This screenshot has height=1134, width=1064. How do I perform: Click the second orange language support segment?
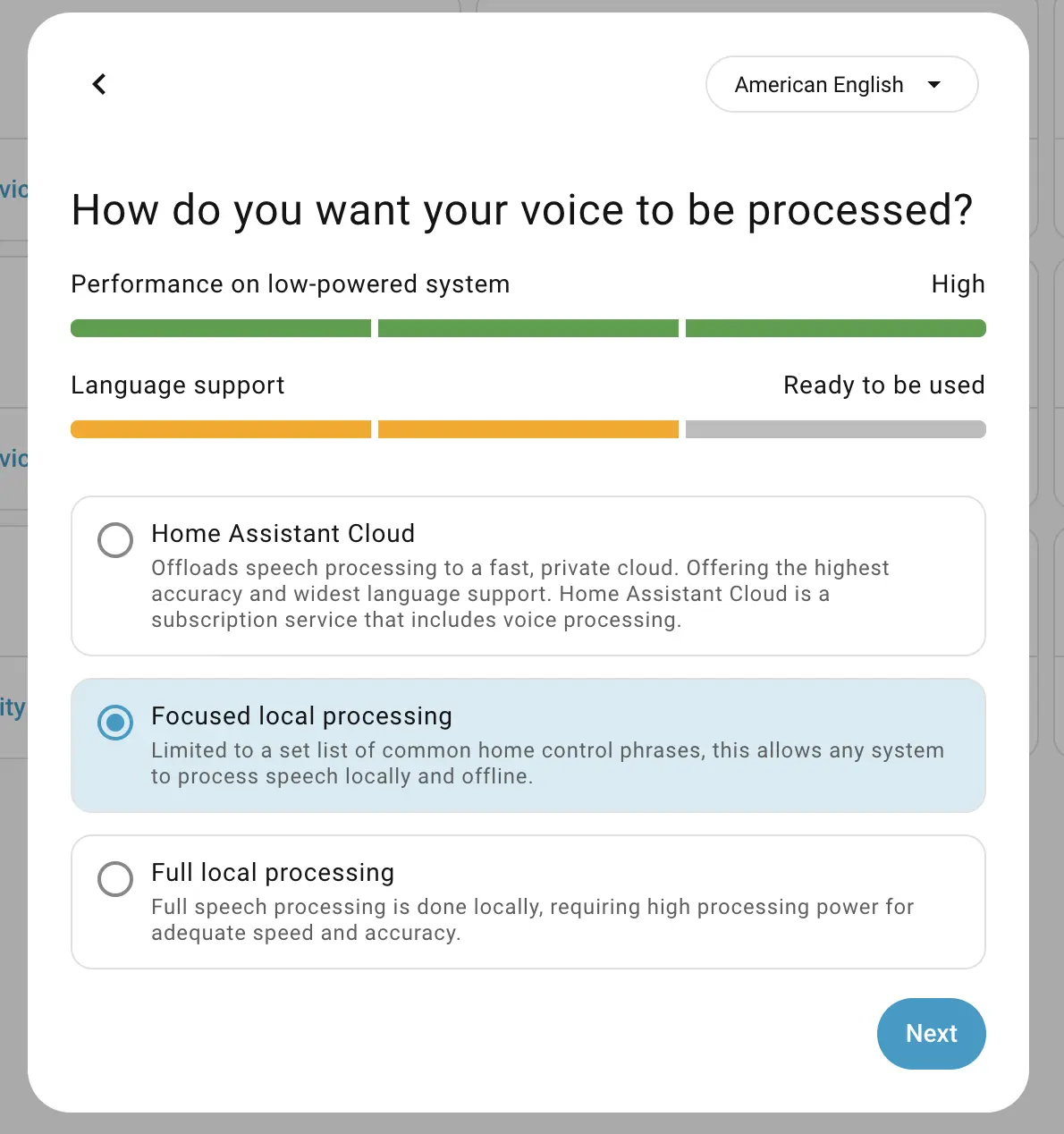(528, 429)
